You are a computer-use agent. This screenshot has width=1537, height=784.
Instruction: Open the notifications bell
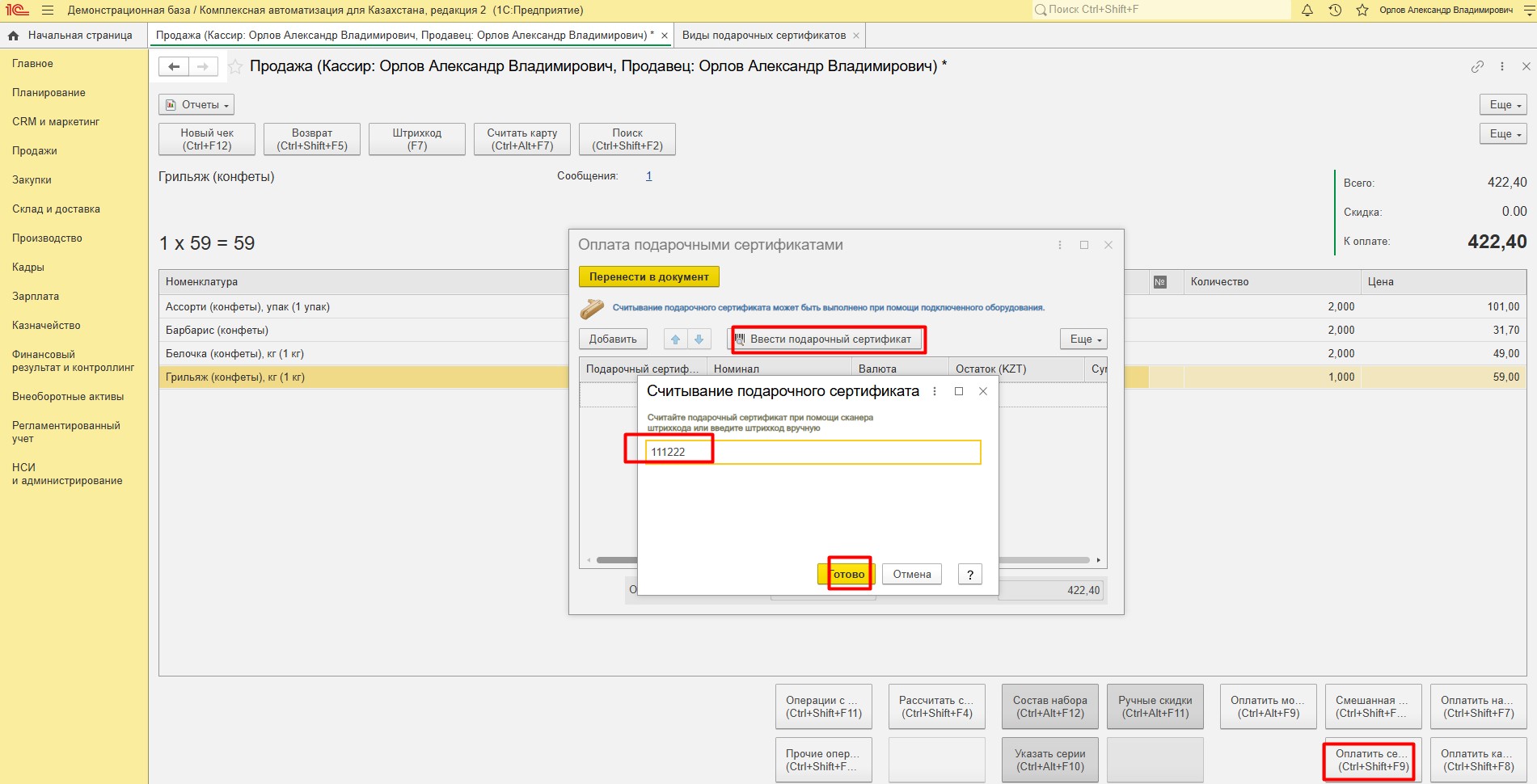click(x=1307, y=11)
